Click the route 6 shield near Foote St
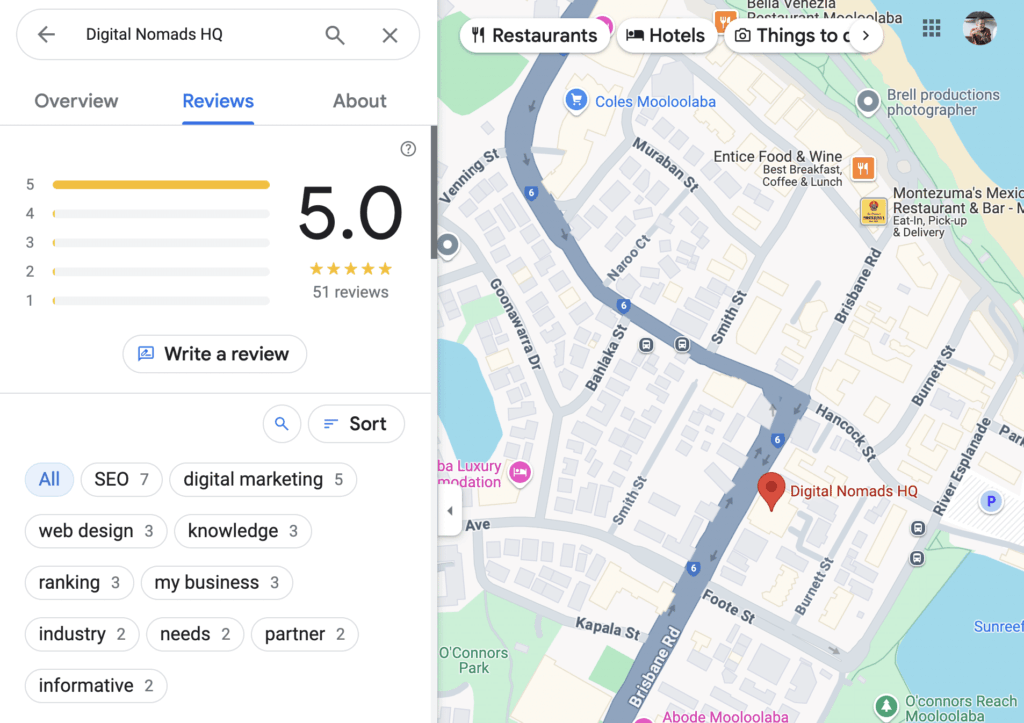 click(694, 568)
